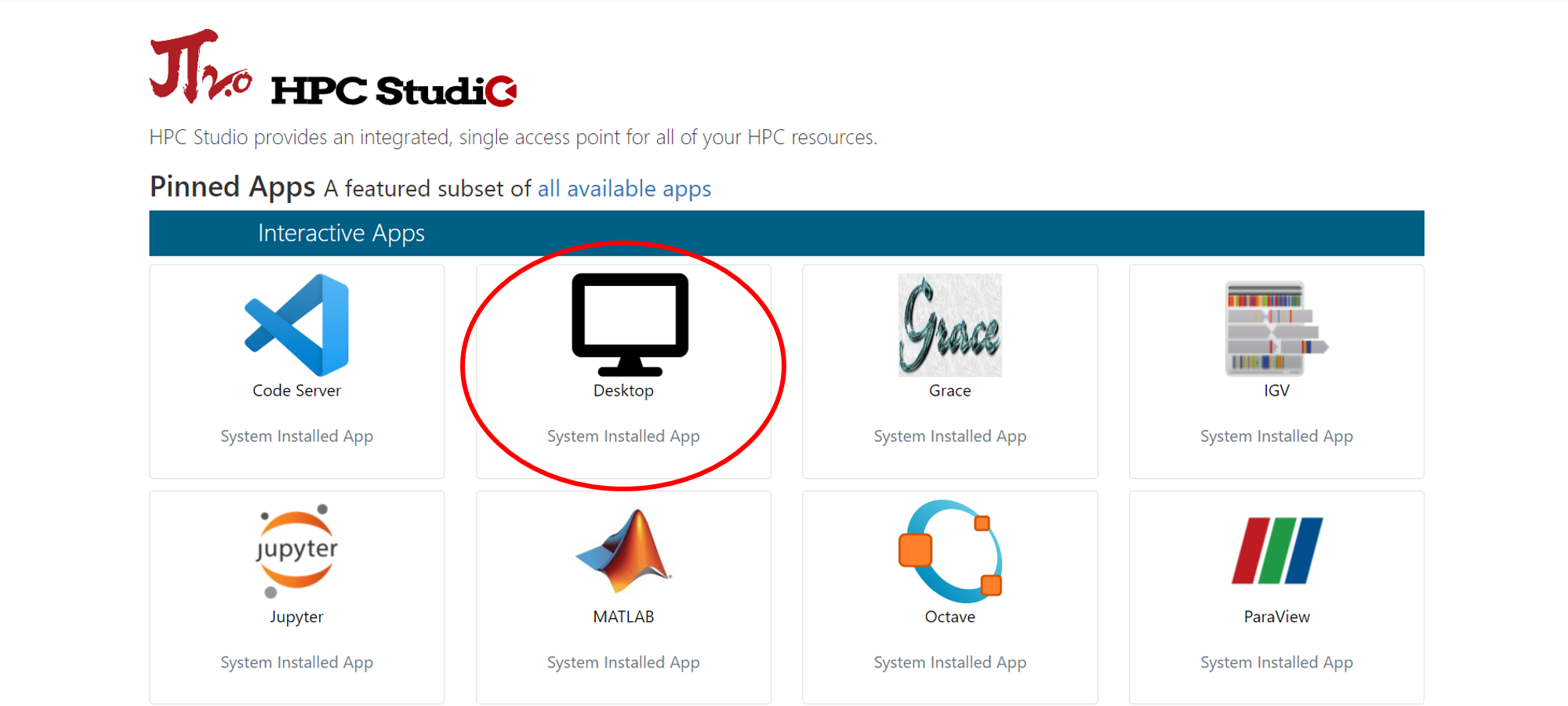Click 'System Installed App' under MATLAB

click(623, 663)
